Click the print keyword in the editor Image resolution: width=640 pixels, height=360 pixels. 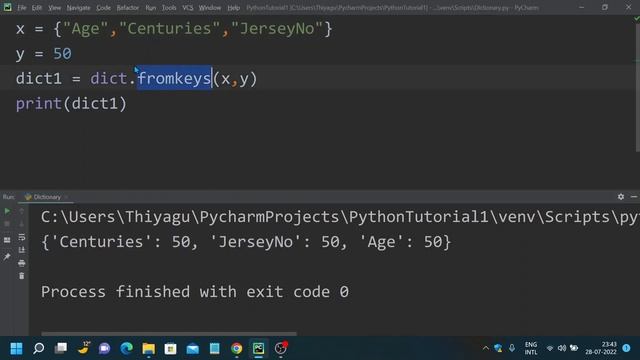click(x=39, y=104)
